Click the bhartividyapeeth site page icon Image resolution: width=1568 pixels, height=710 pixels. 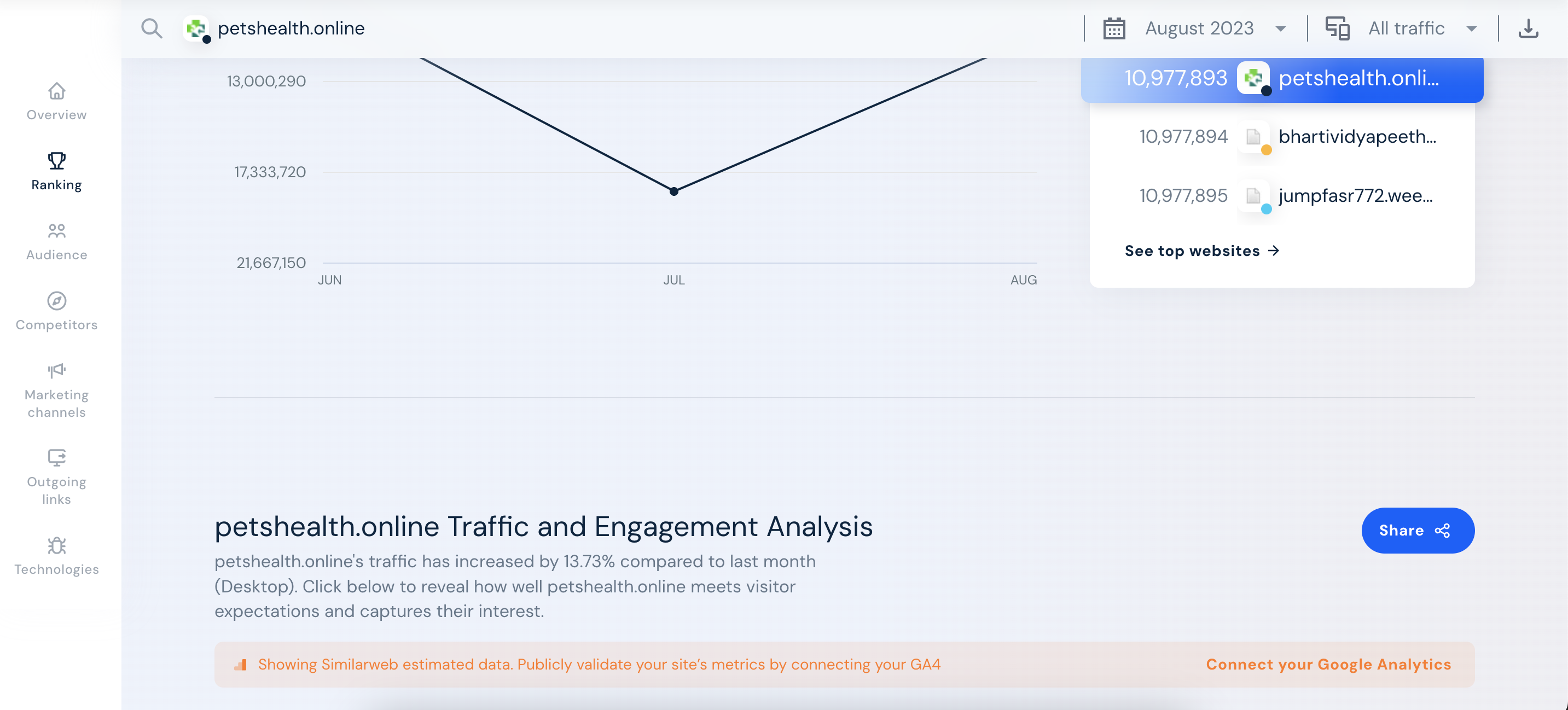click(1253, 137)
